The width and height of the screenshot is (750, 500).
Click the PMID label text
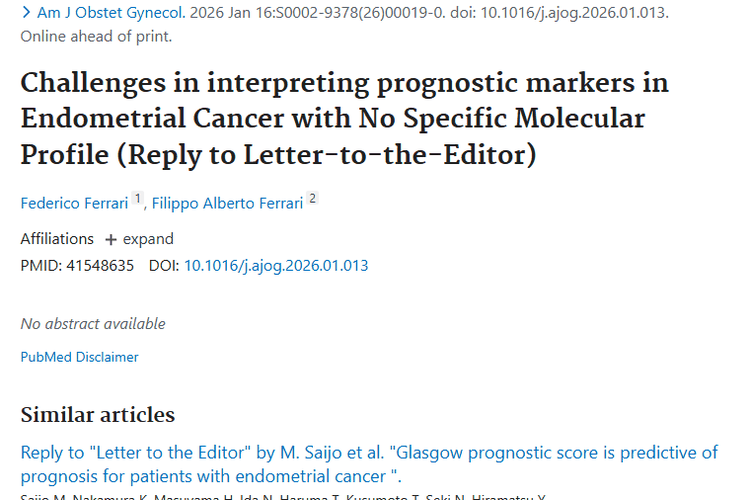click(x=37, y=266)
